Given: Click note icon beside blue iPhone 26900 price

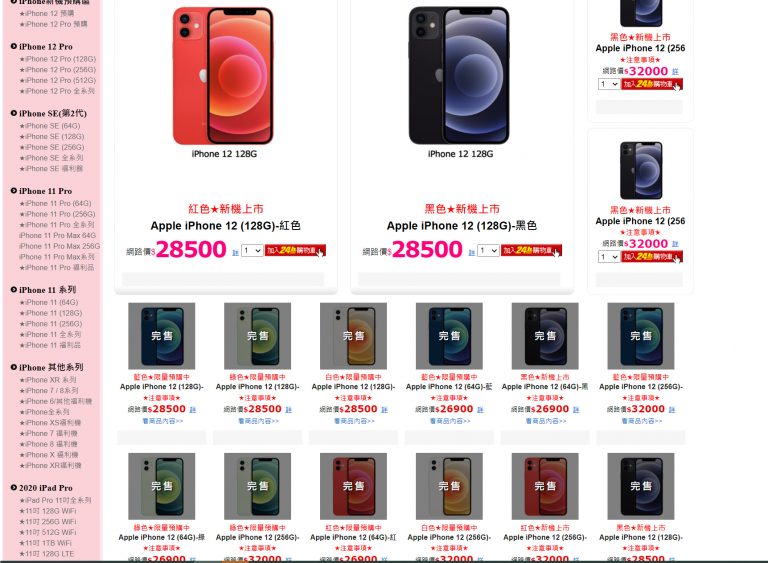Looking at the screenshot, I should click(x=480, y=410).
